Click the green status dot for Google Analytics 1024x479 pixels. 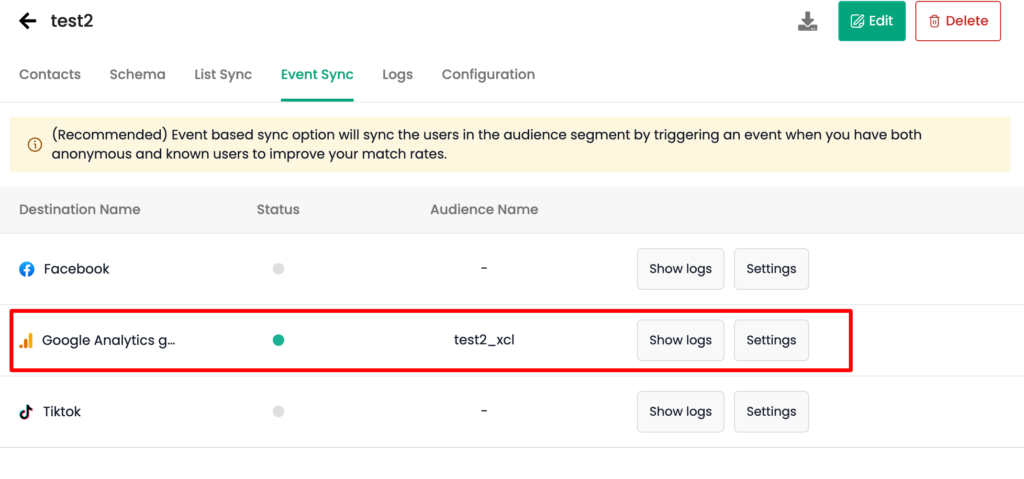click(278, 340)
